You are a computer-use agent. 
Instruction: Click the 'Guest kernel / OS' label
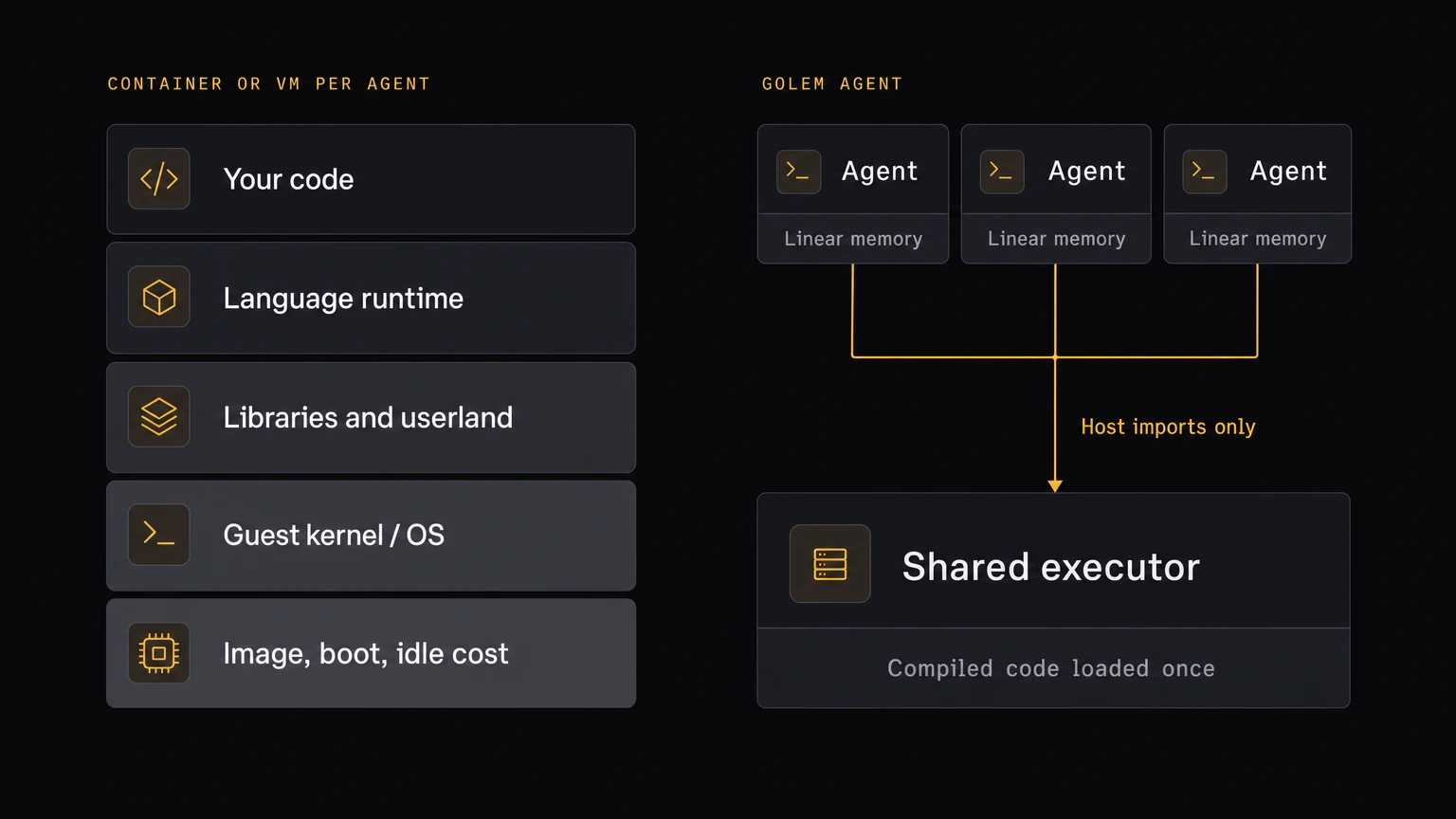coord(334,536)
